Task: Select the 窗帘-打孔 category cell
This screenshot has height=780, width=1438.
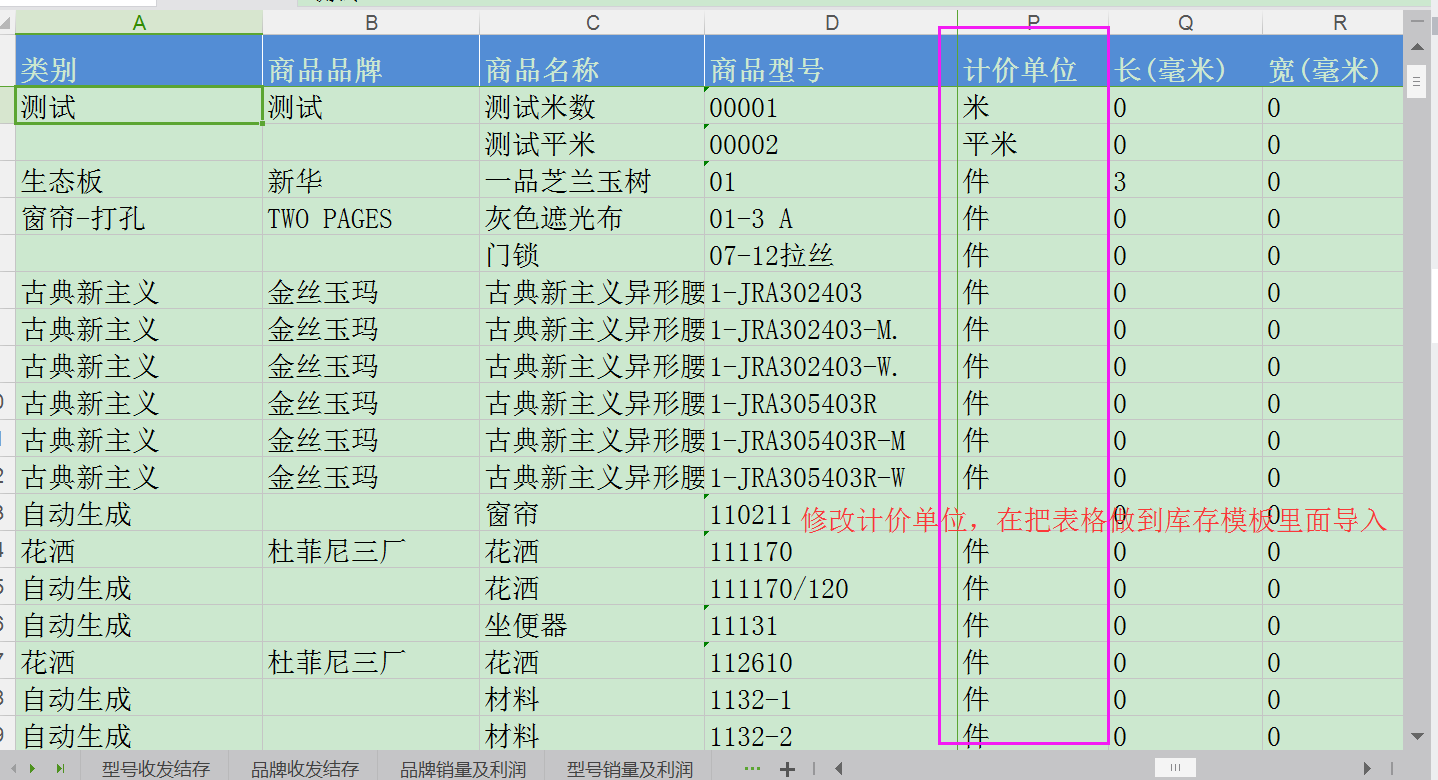Action: (139, 217)
